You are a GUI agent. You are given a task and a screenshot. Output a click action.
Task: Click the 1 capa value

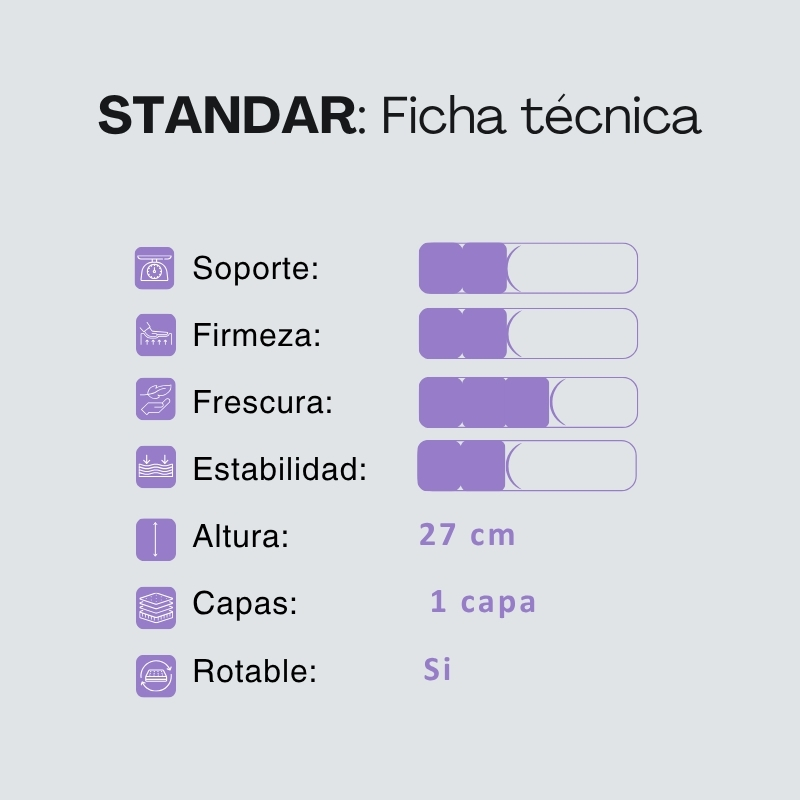(x=483, y=602)
